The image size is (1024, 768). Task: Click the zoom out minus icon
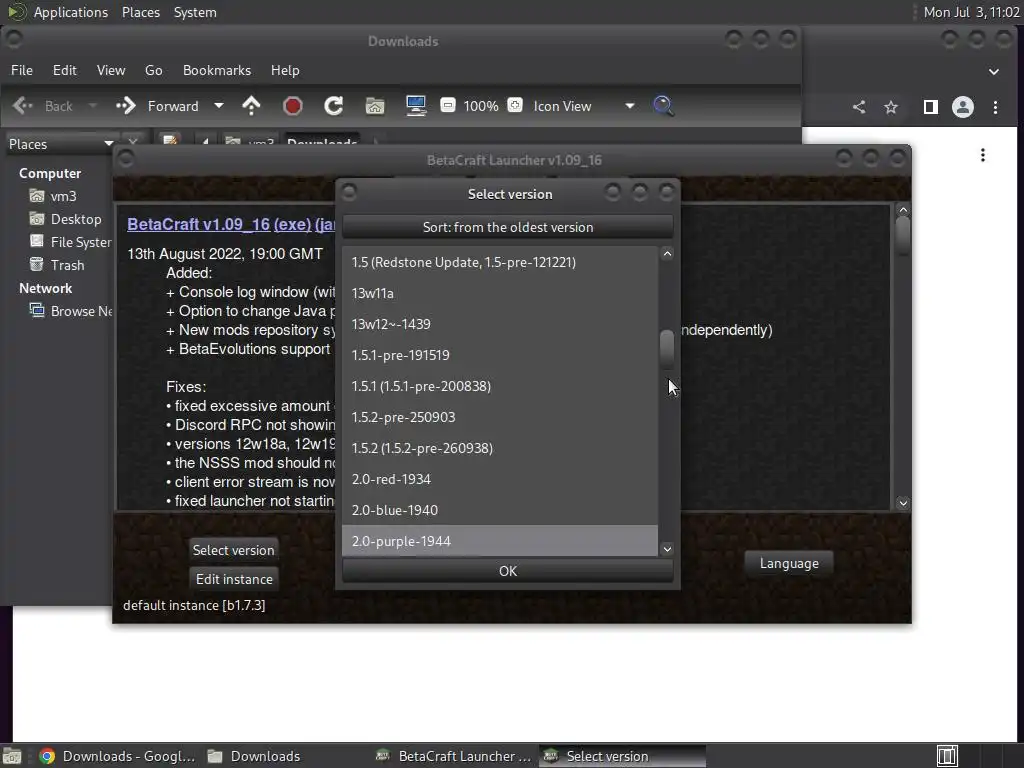click(x=448, y=105)
